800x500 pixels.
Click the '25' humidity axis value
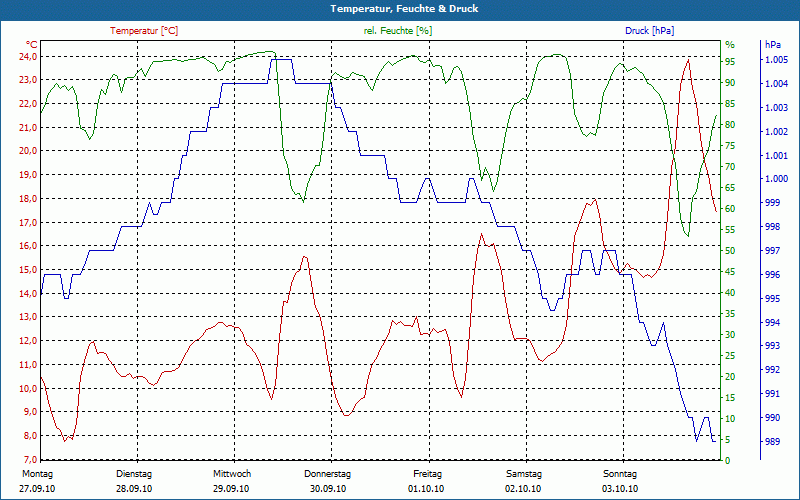pyautogui.click(x=731, y=356)
